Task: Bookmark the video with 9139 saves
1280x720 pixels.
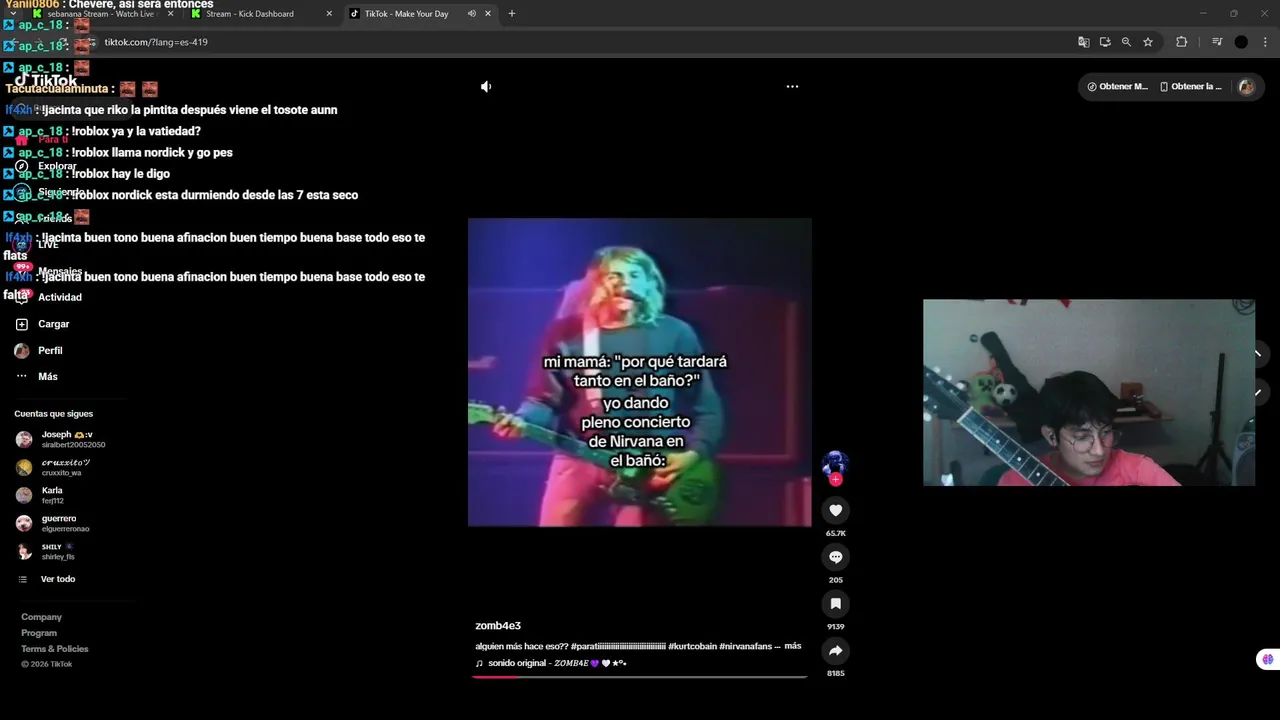Action: pyautogui.click(x=836, y=603)
